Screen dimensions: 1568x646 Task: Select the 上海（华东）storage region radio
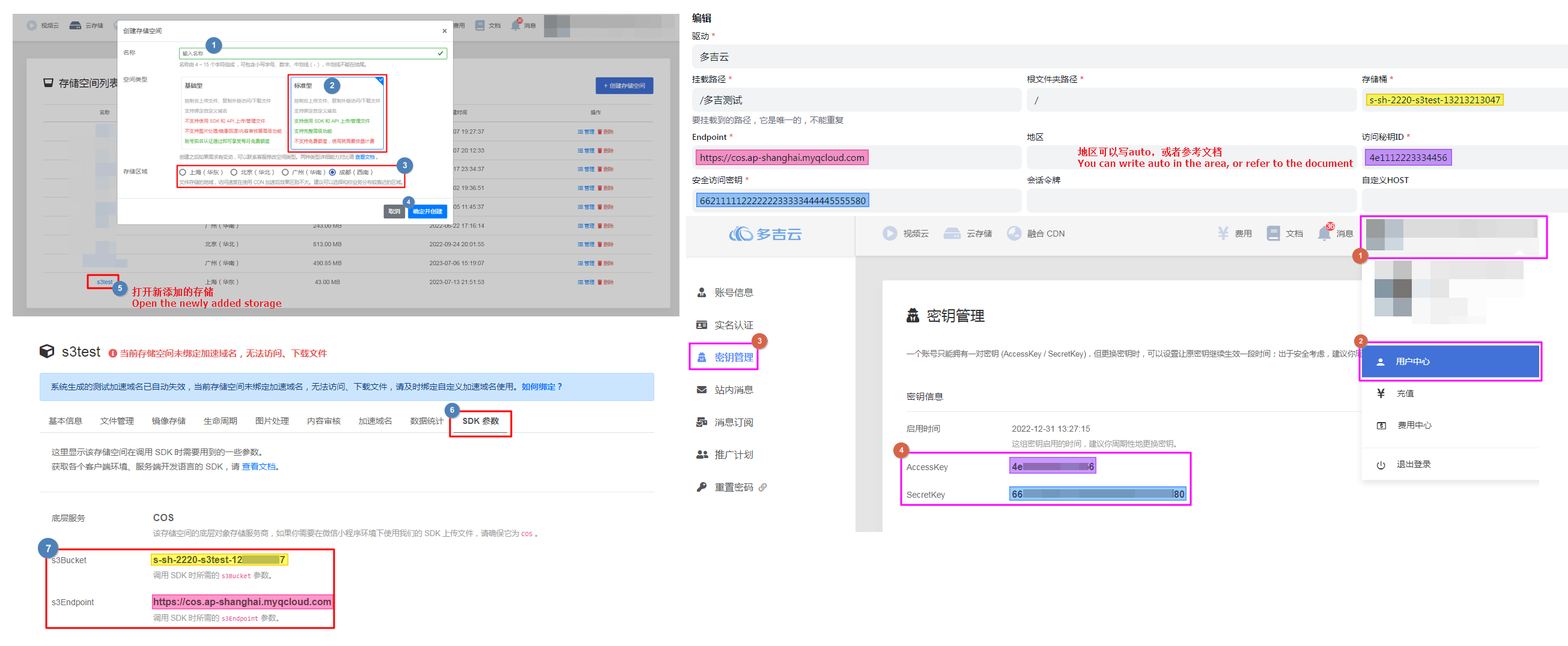point(183,172)
